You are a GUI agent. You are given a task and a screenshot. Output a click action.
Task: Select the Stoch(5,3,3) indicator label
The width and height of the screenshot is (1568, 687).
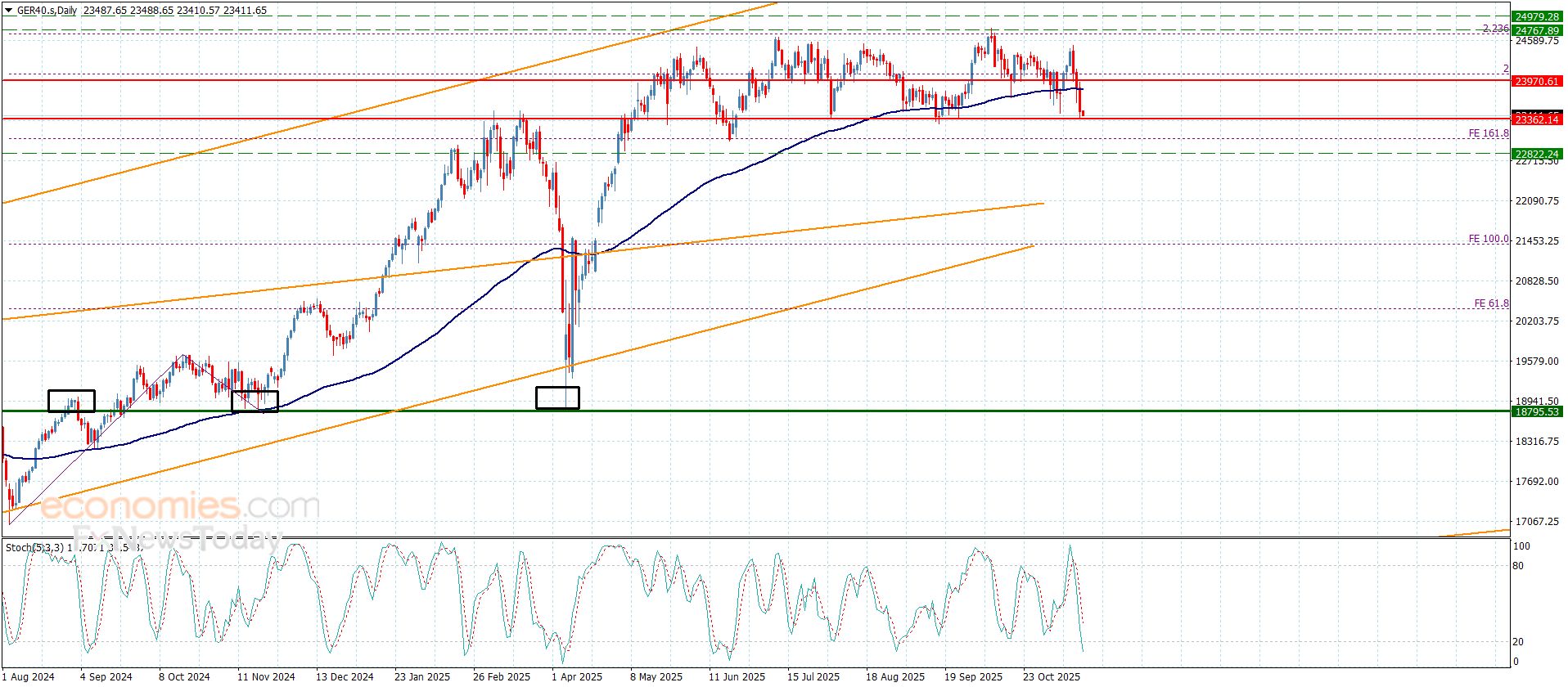34,547
